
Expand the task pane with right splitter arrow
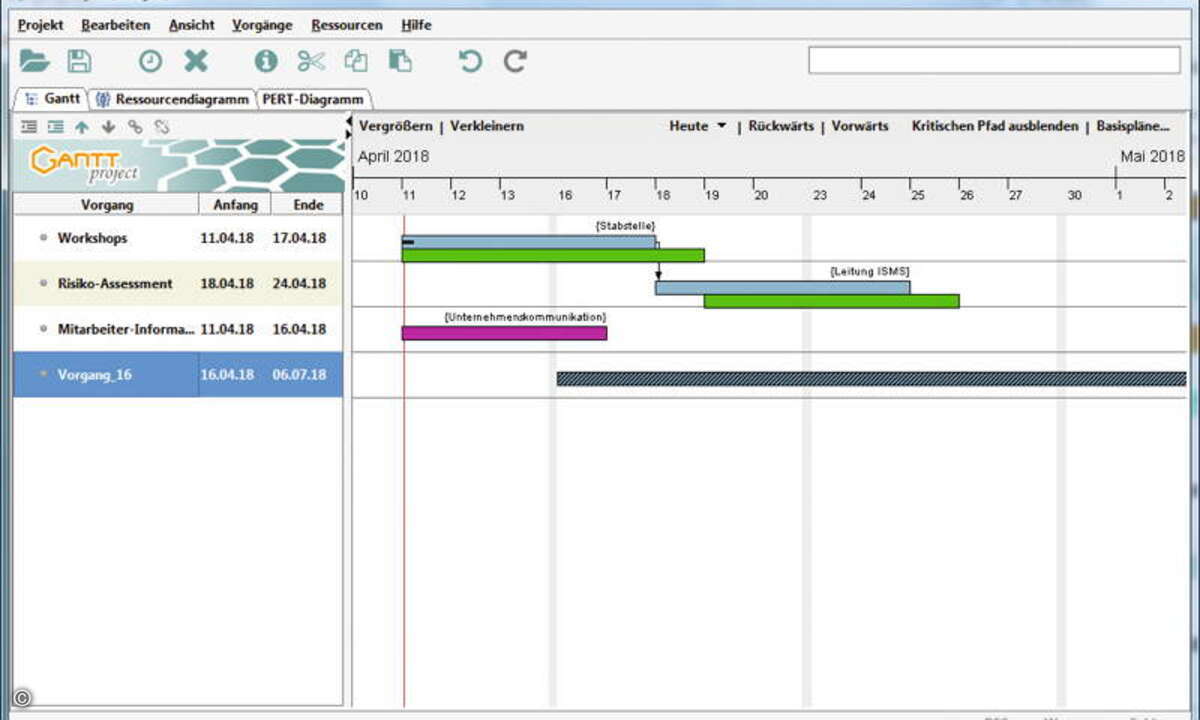[x=349, y=133]
